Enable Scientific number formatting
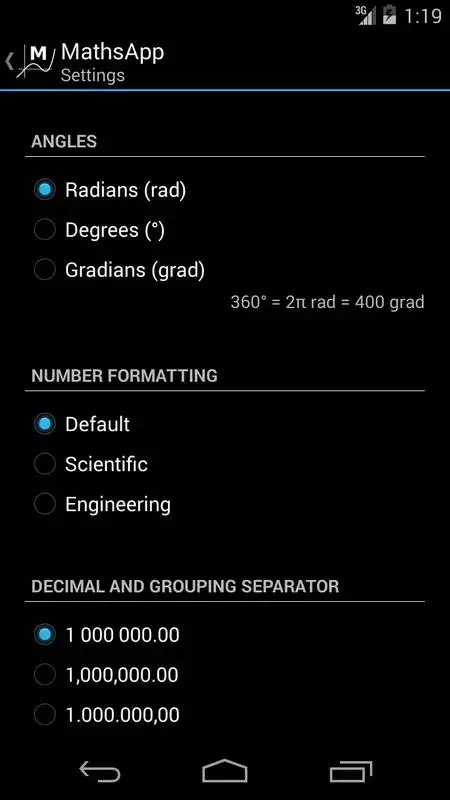Viewport: 450px width, 800px height. pyautogui.click(x=224, y=464)
